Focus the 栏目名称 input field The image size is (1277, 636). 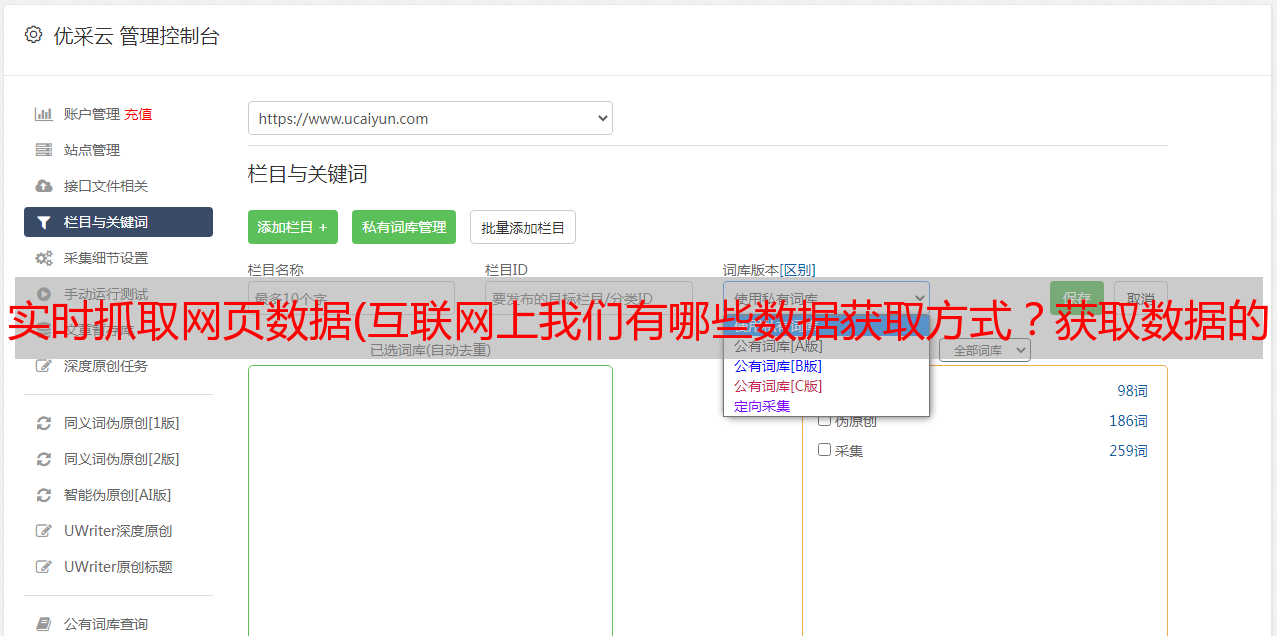351,298
